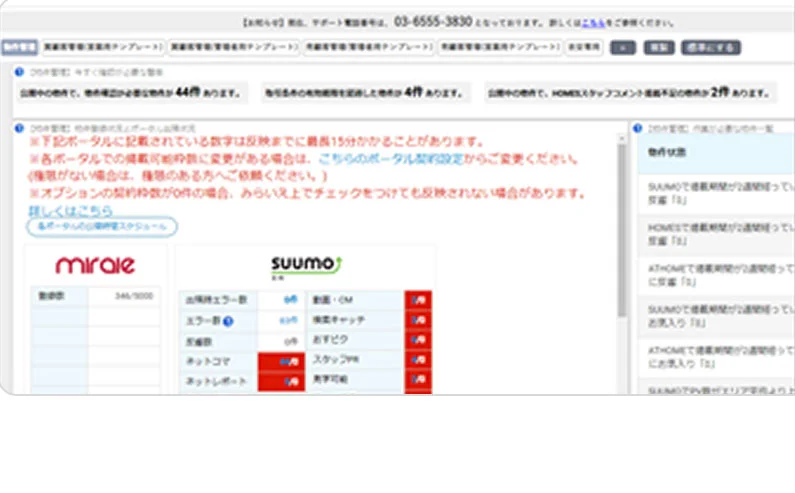Open the card showing 44件 properties needing confirmation
Viewport: 795px width, 493px height.
click(132, 93)
